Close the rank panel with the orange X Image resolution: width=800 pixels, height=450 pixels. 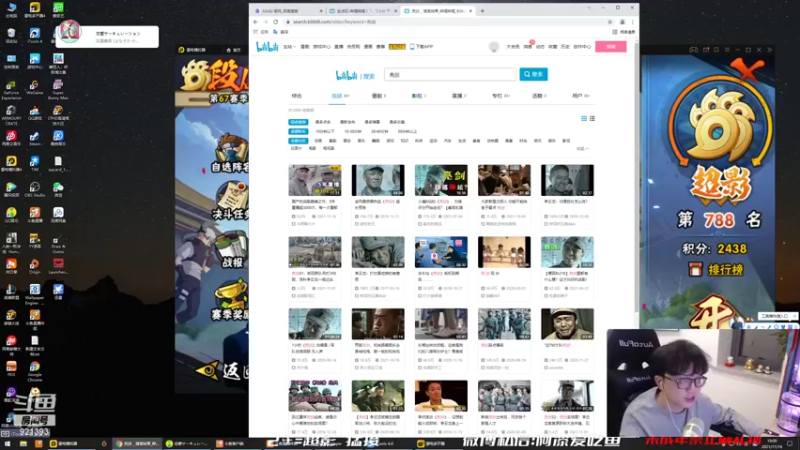(x=746, y=69)
